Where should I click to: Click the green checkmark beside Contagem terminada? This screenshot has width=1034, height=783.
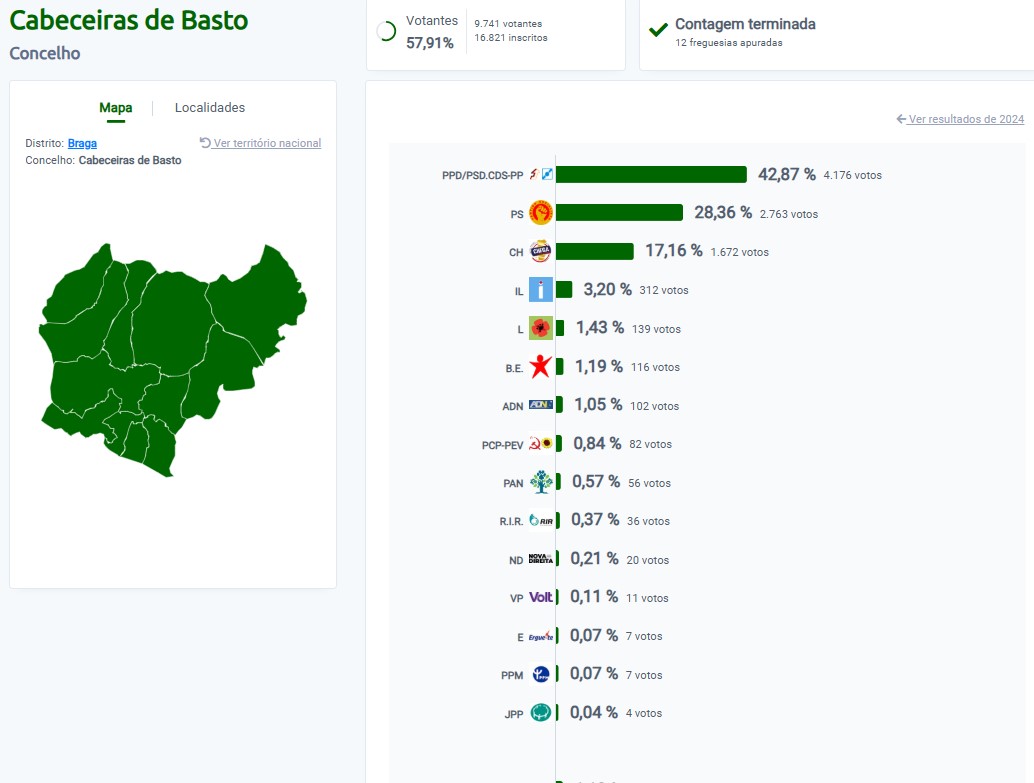click(x=658, y=30)
